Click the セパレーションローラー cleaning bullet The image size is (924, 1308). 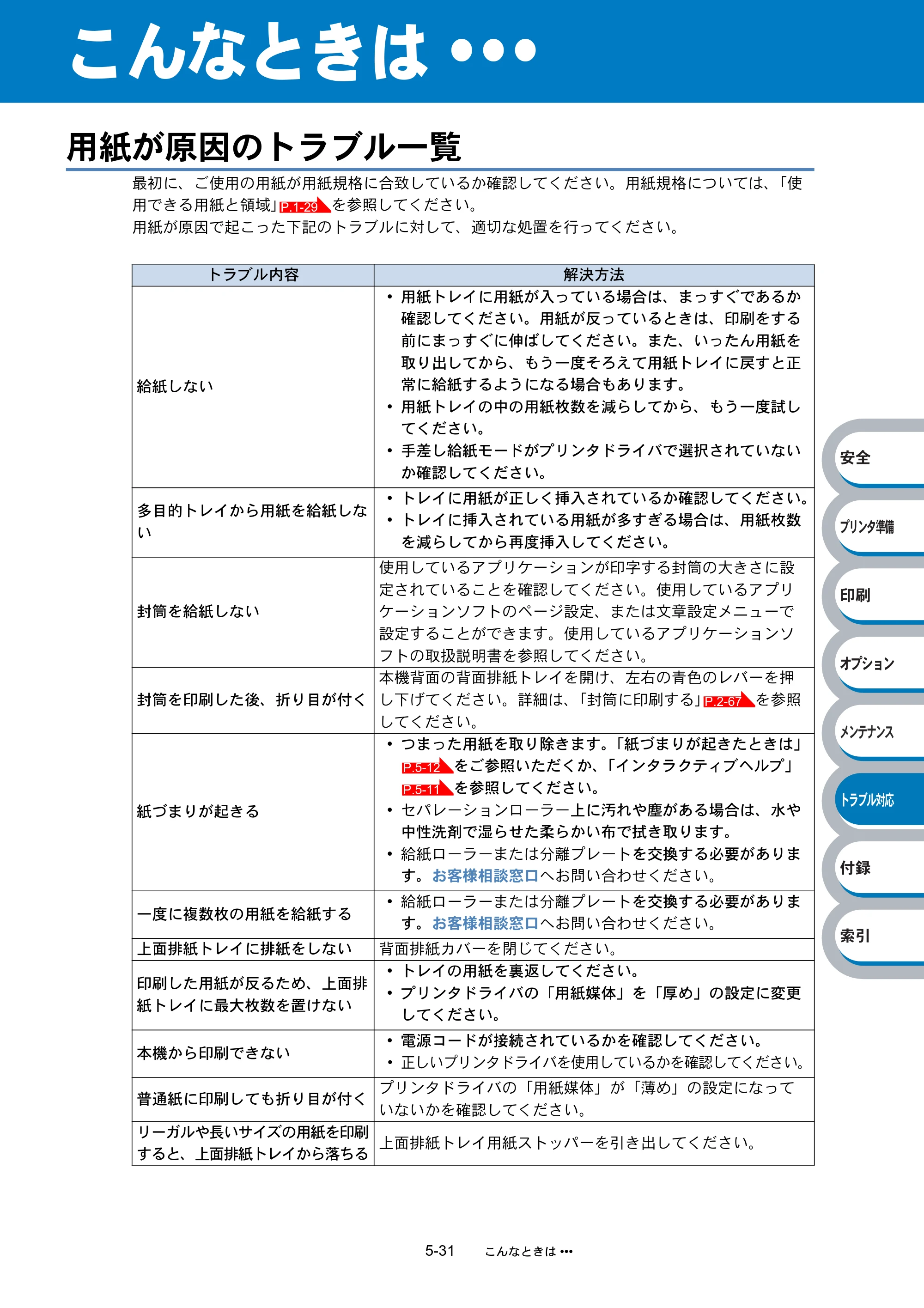click(x=601, y=821)
